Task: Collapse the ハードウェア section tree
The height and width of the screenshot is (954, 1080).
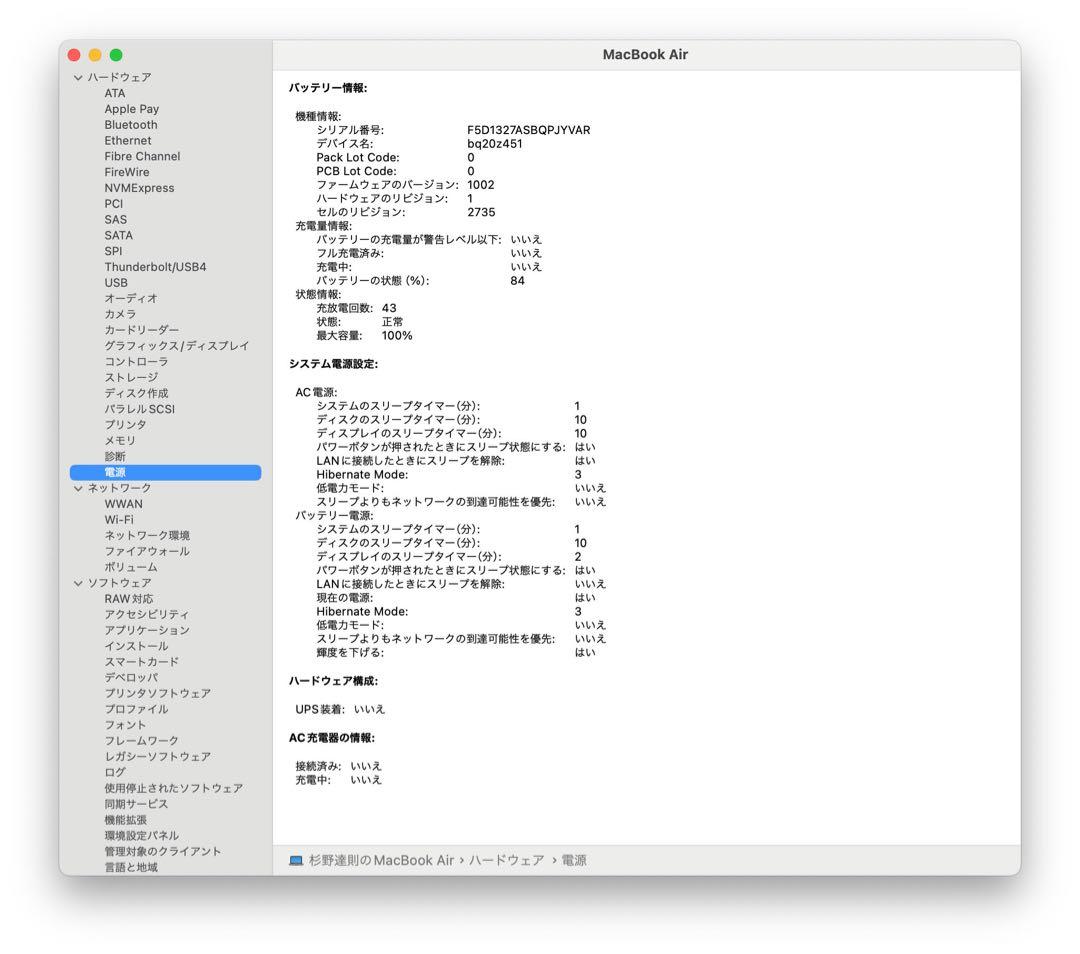Action: coord(77,76)
